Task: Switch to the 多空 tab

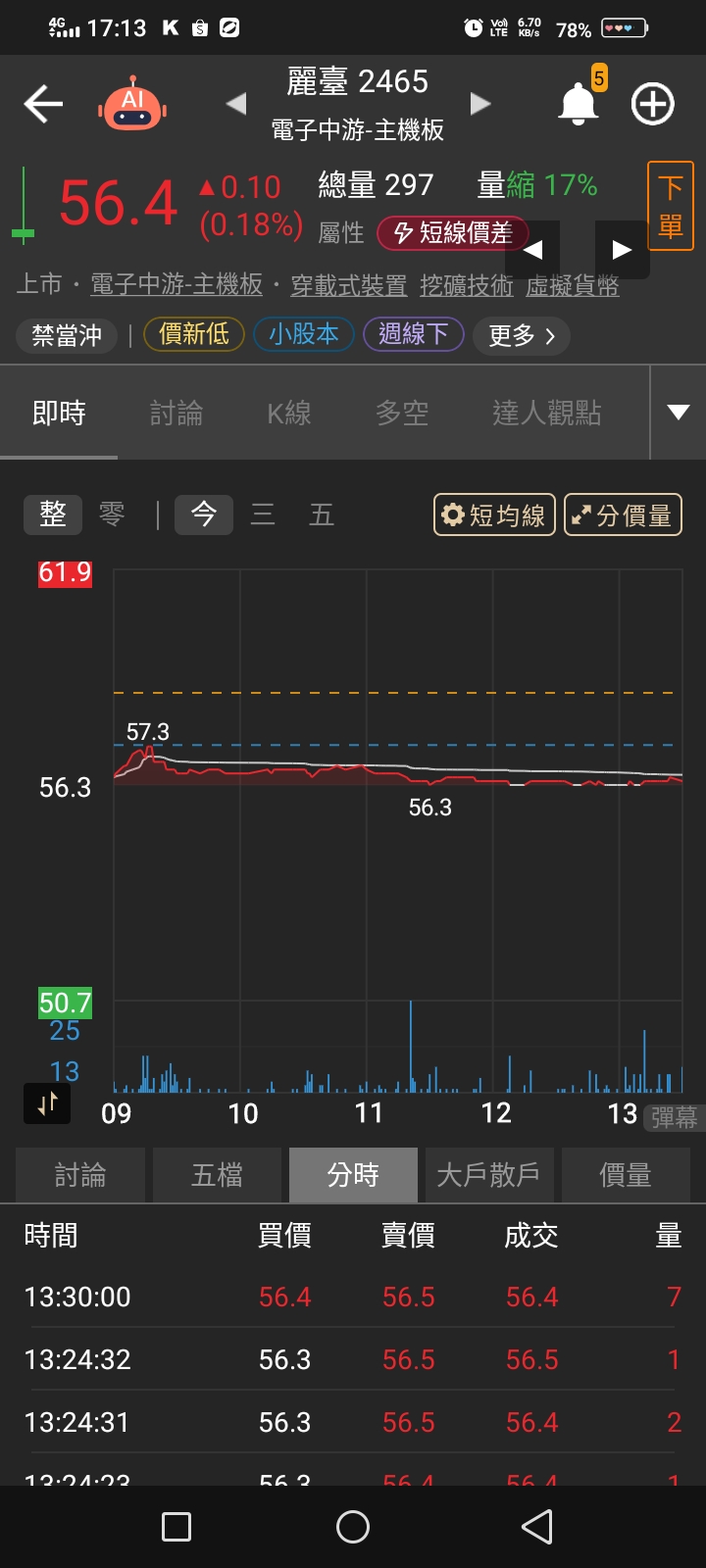Action: [x=402, y=413]
